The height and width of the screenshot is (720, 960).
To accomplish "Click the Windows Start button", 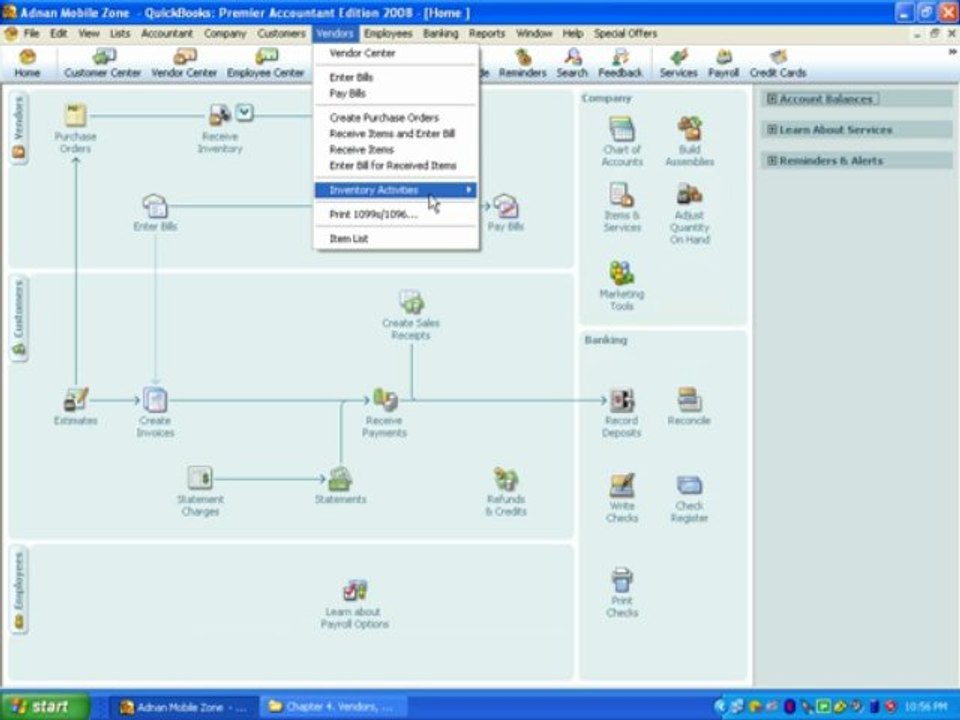I will point(44,707).
